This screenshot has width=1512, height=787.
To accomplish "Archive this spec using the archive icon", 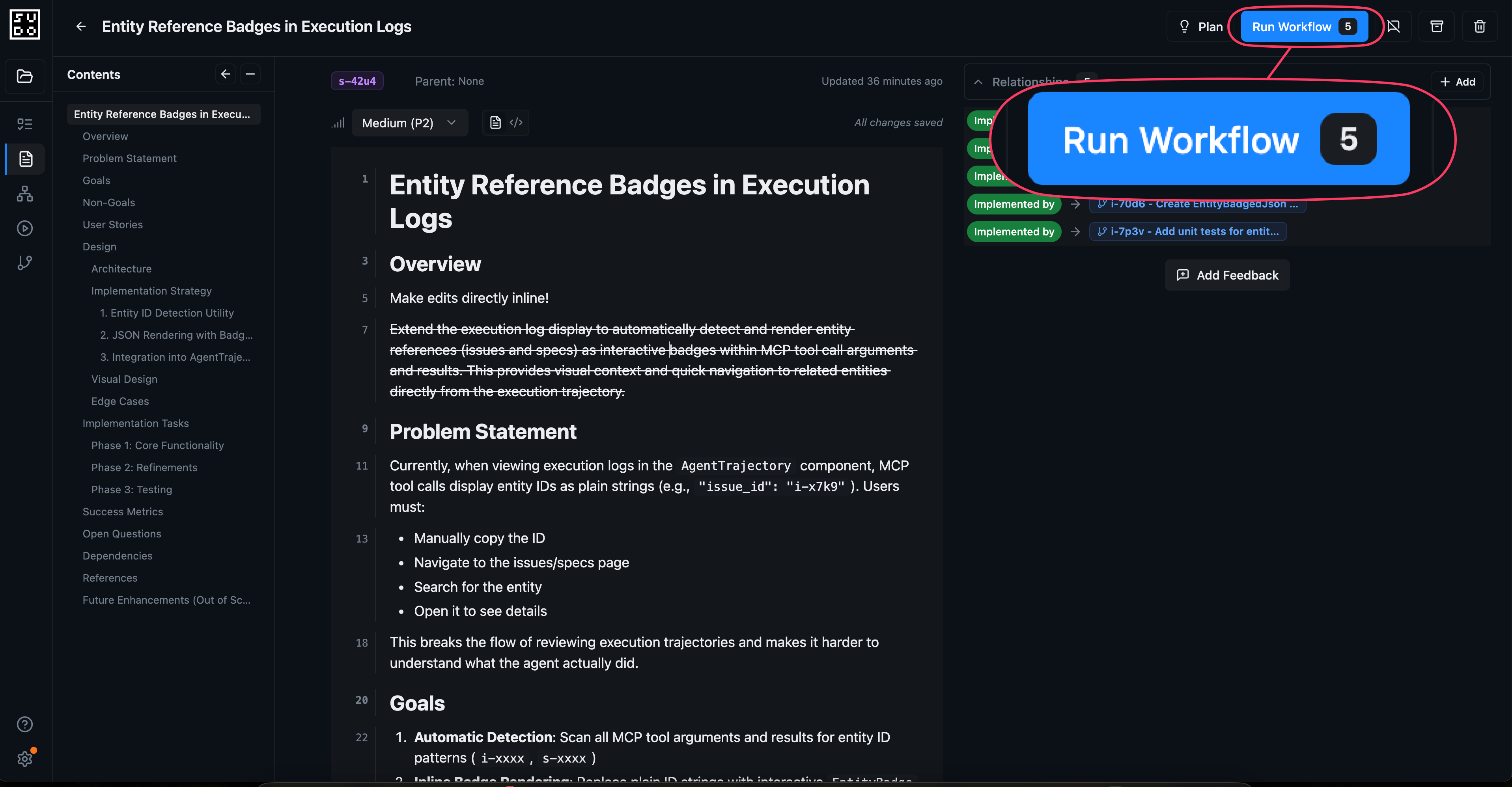I will [1436, 26].
